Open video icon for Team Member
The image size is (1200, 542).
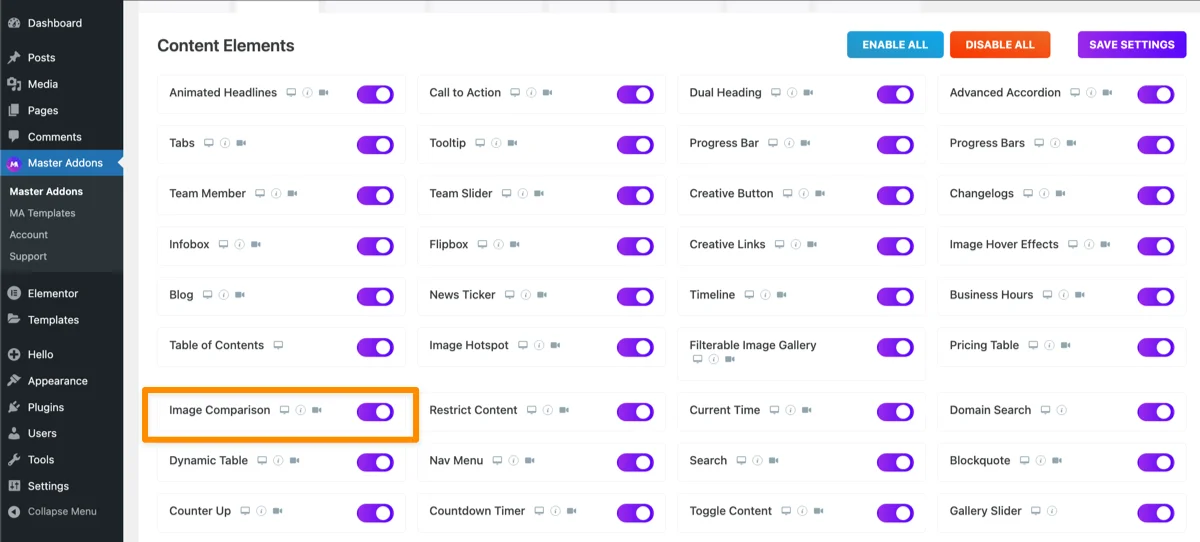coord(292,194)
